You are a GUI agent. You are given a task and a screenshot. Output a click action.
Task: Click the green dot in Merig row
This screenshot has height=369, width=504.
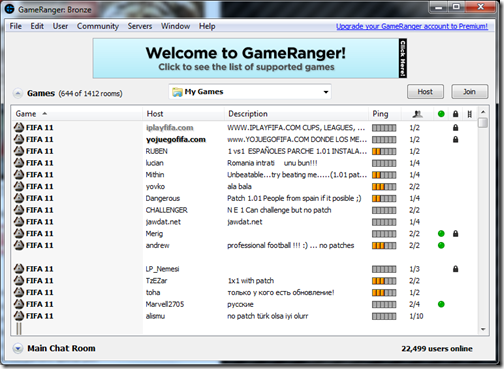coord(441,233)
